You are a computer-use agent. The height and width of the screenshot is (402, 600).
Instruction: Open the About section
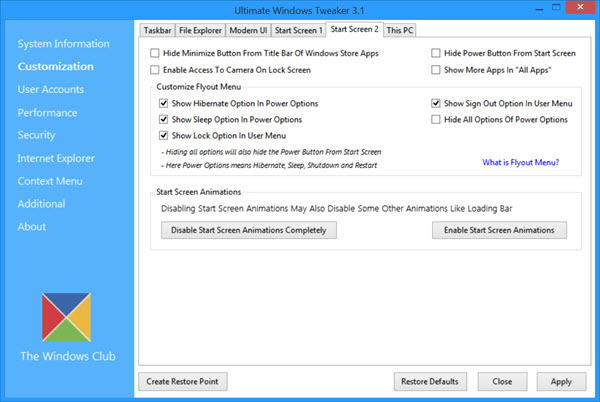tap(32, 227)
